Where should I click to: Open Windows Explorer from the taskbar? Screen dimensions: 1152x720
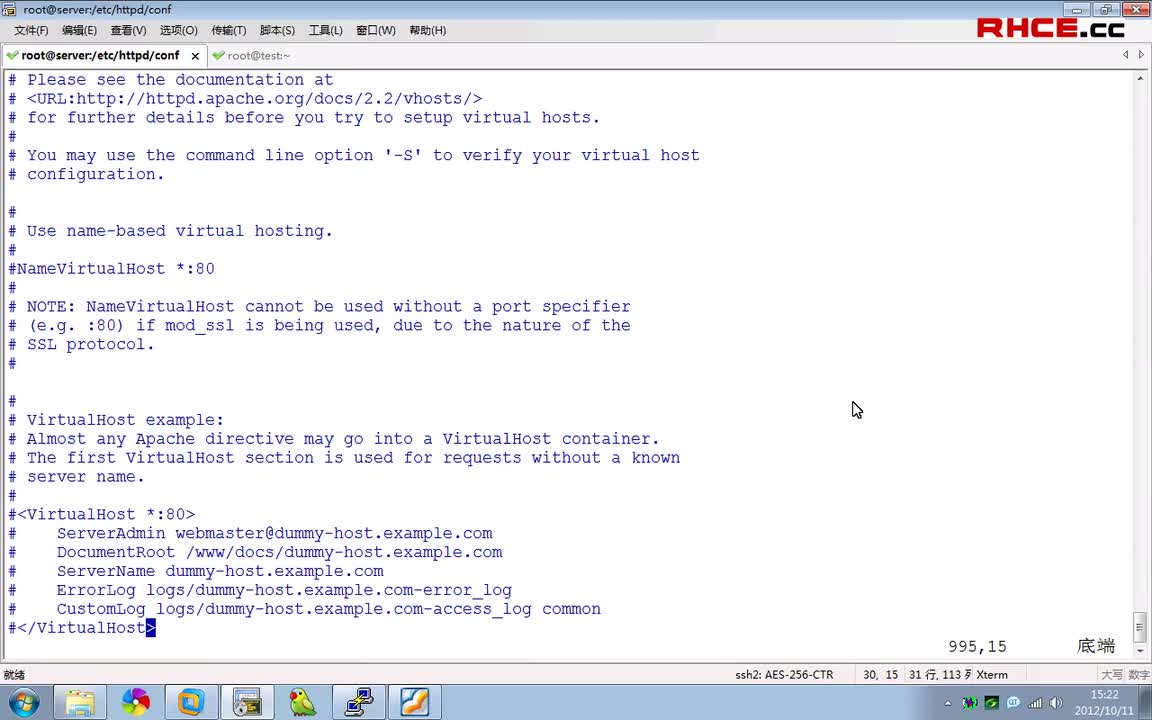[80, 703]
